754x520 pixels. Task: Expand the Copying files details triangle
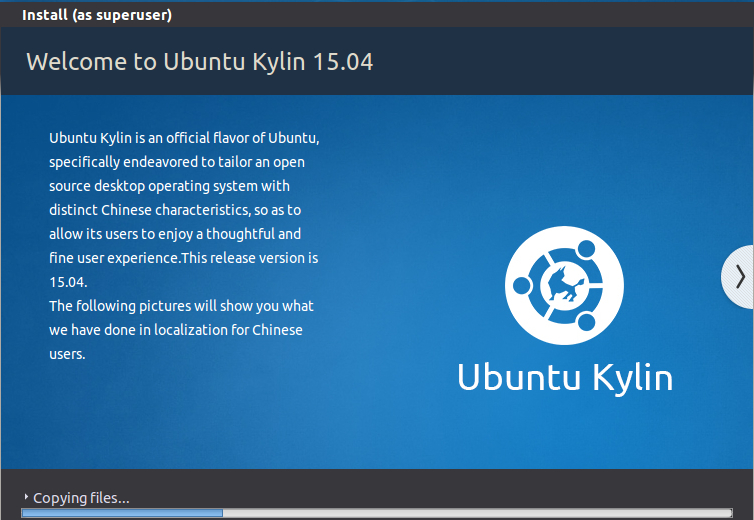26,496
